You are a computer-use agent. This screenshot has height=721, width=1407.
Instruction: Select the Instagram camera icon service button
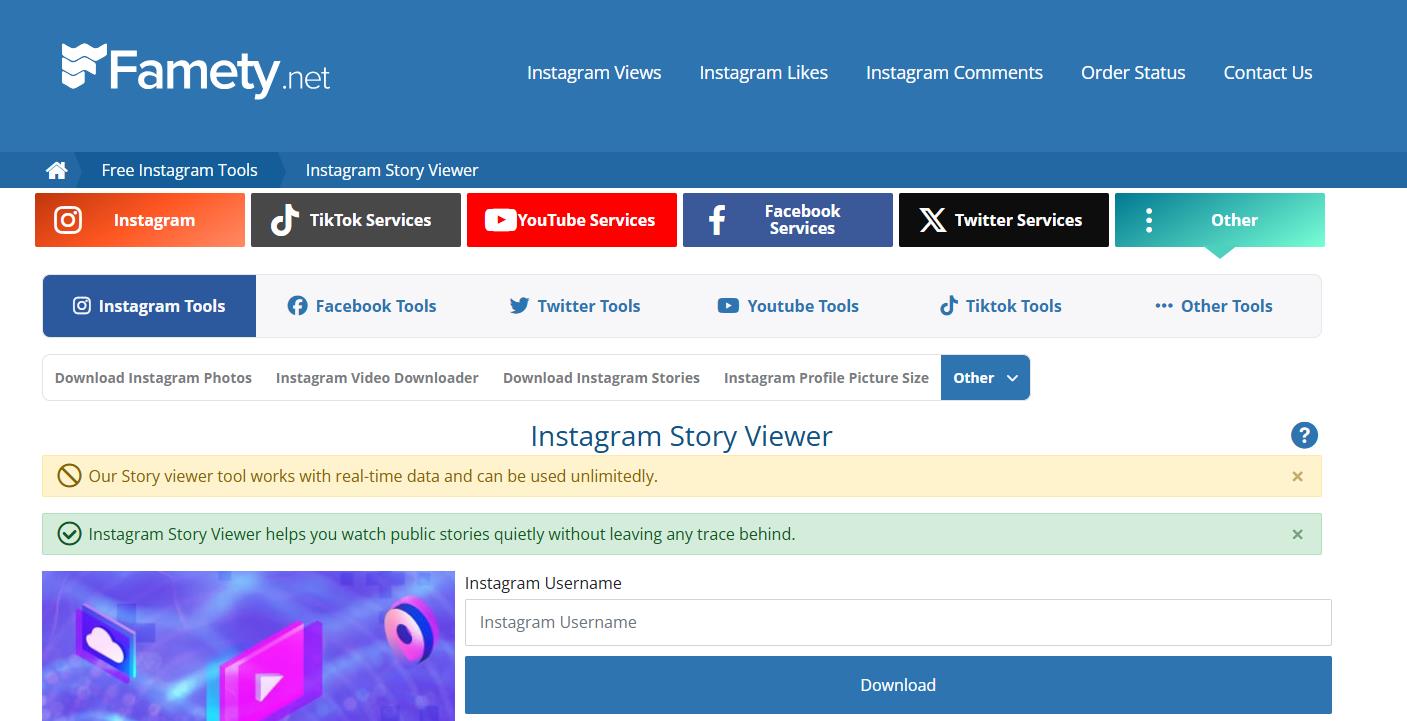(68, 219)
